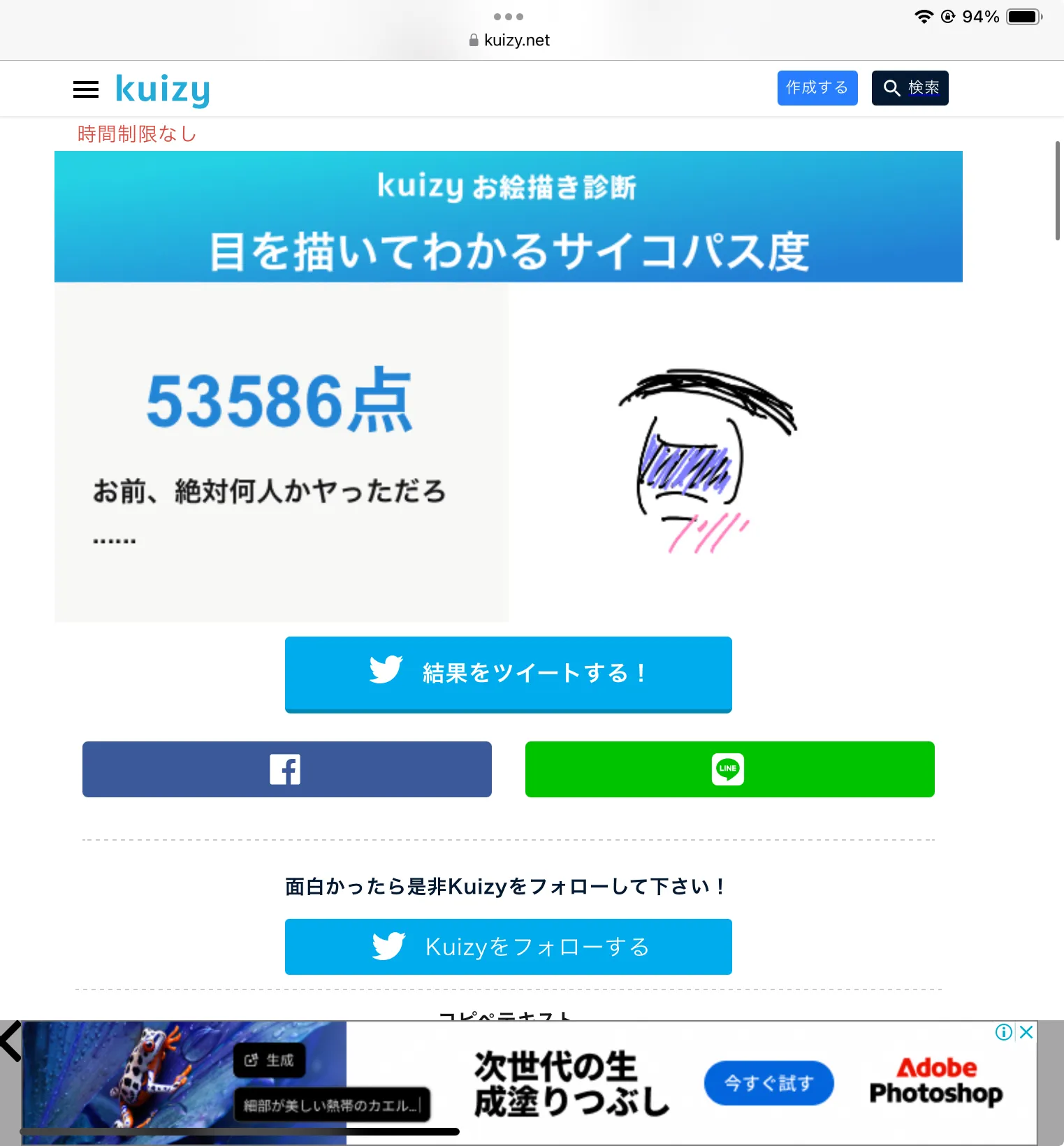Tweet result via 結果をツイートする button
The width and height of the screenshot is (1064, 1146).
(509, 674)
